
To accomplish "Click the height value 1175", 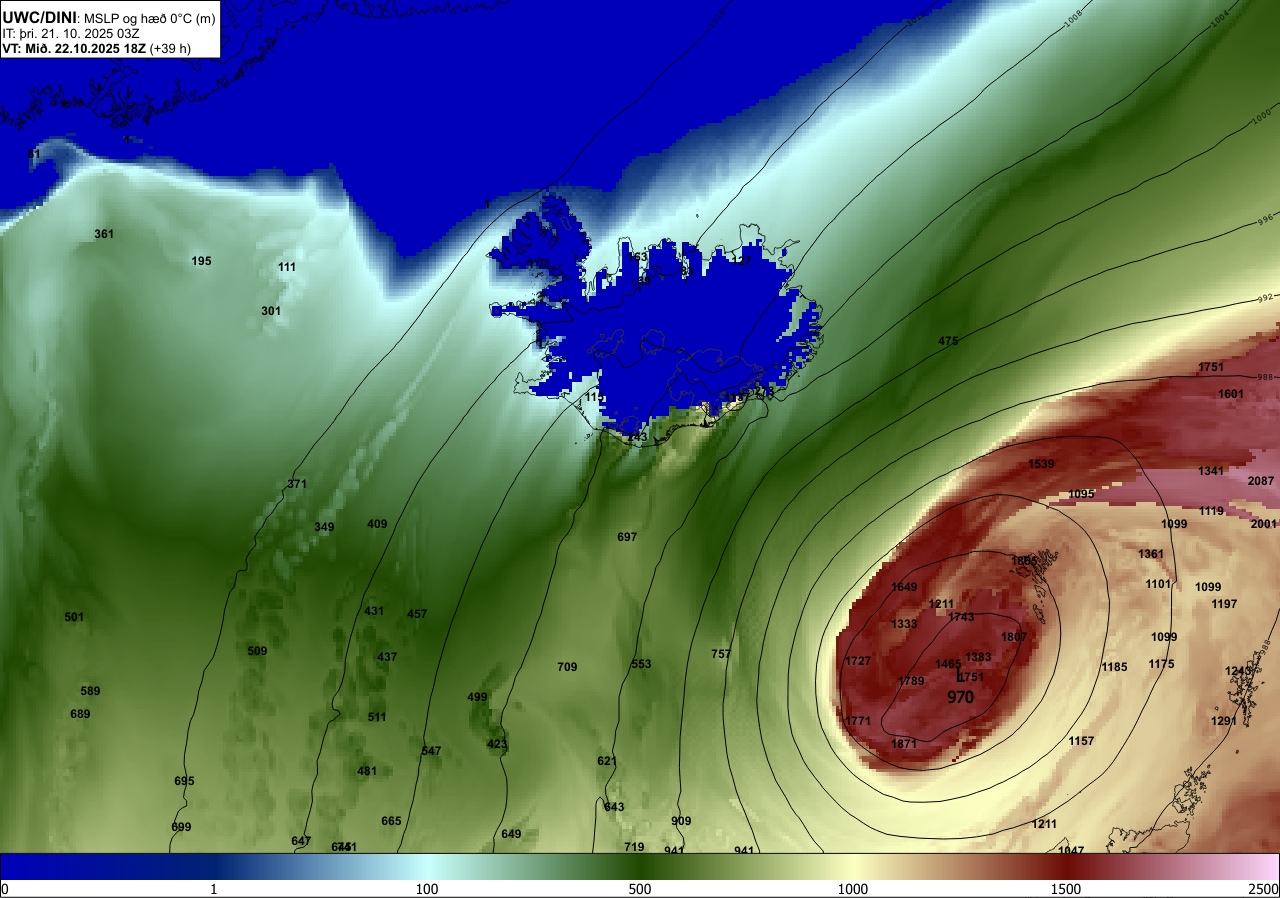I will (x=1161, y=664).
